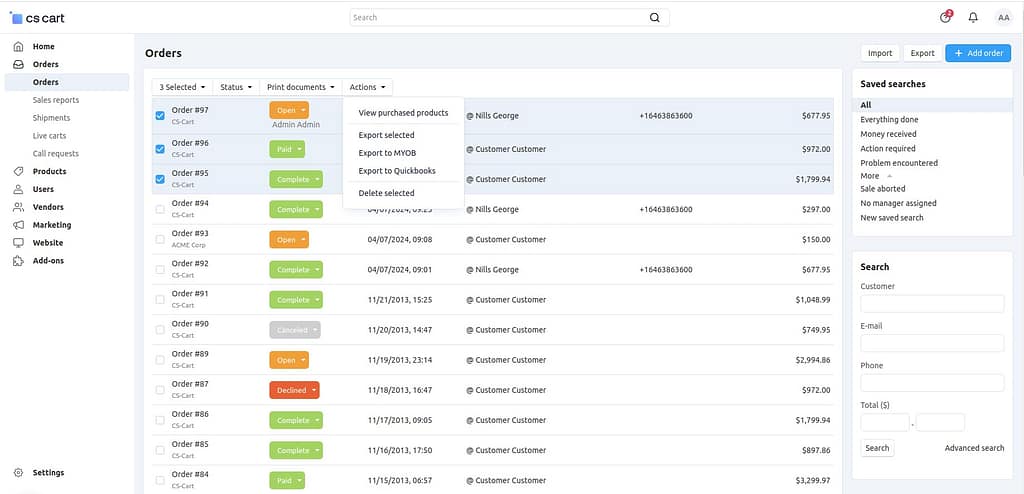Select New saved search
The height and width of the screenshot is (494, 1024).
point(891,218)
